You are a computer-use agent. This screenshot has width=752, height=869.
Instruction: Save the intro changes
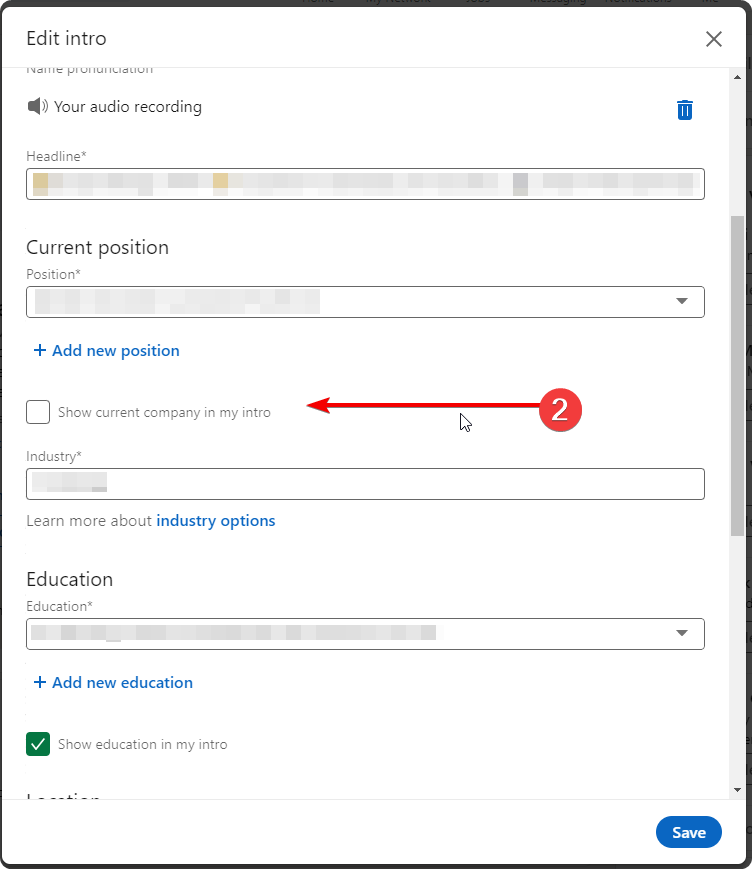pyautogui.click(x=688, y=832)
